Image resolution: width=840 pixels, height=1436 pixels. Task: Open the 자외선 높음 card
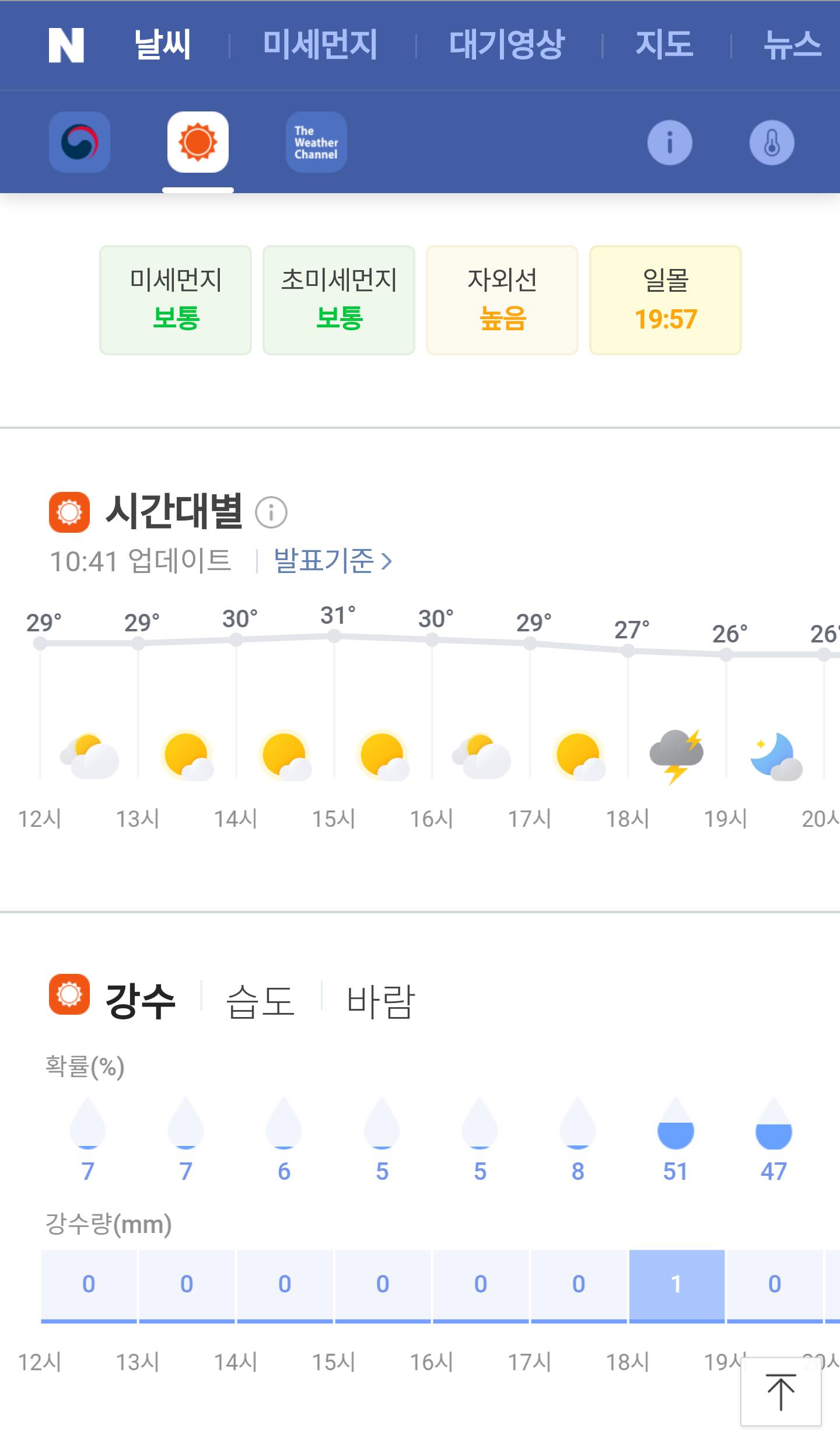point(502,300)
